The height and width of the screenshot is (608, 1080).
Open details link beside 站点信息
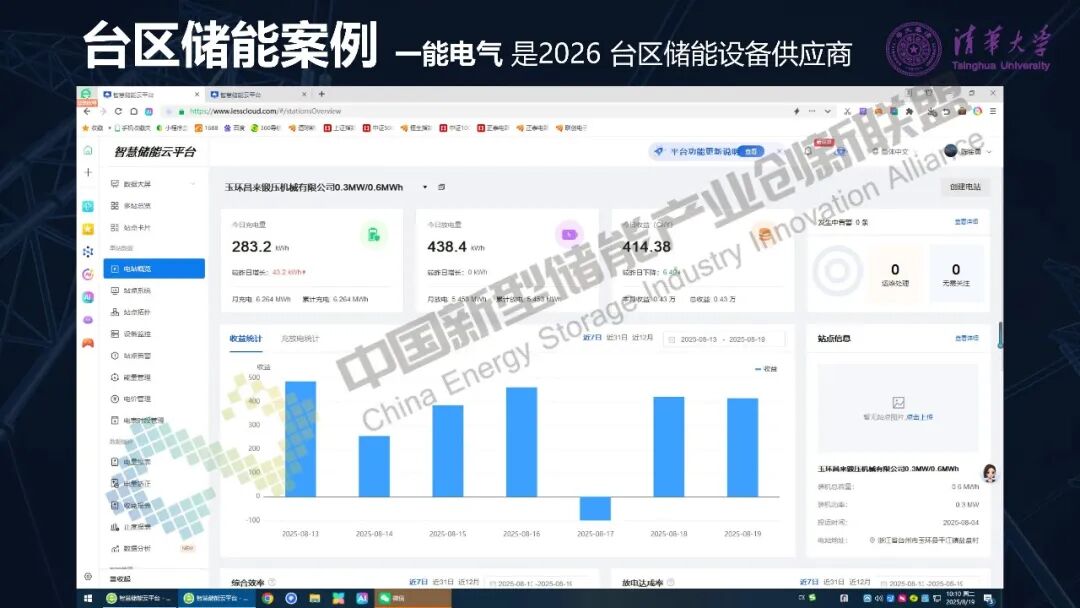966,338
